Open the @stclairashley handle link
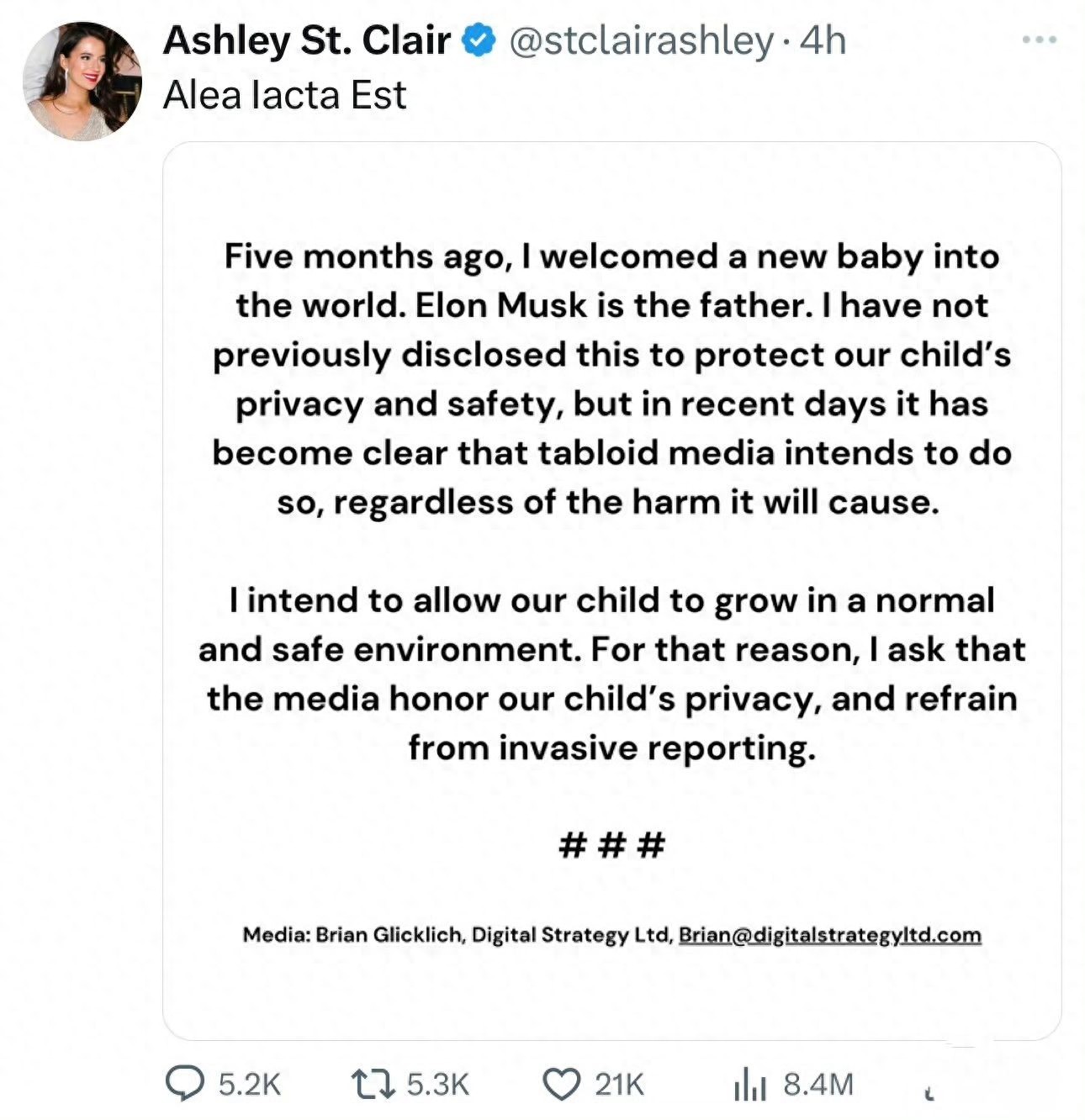This screenshot has height=1120, width=1085. point(641,40)
